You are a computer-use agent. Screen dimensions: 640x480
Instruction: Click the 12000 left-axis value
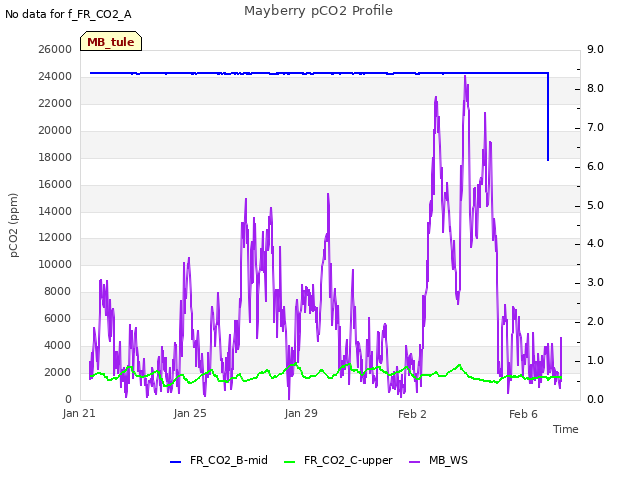55,238
